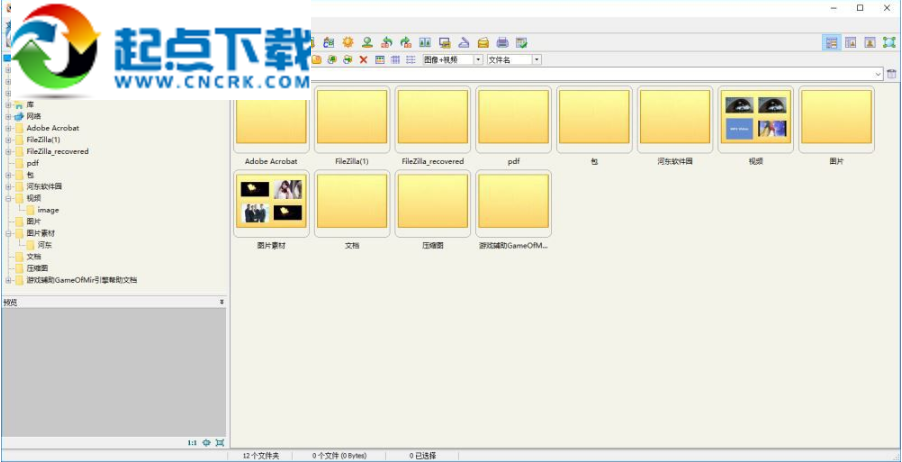Select the Adobe Acrobat folder thumbnail
902x462 pixels.
click(271, 120)
